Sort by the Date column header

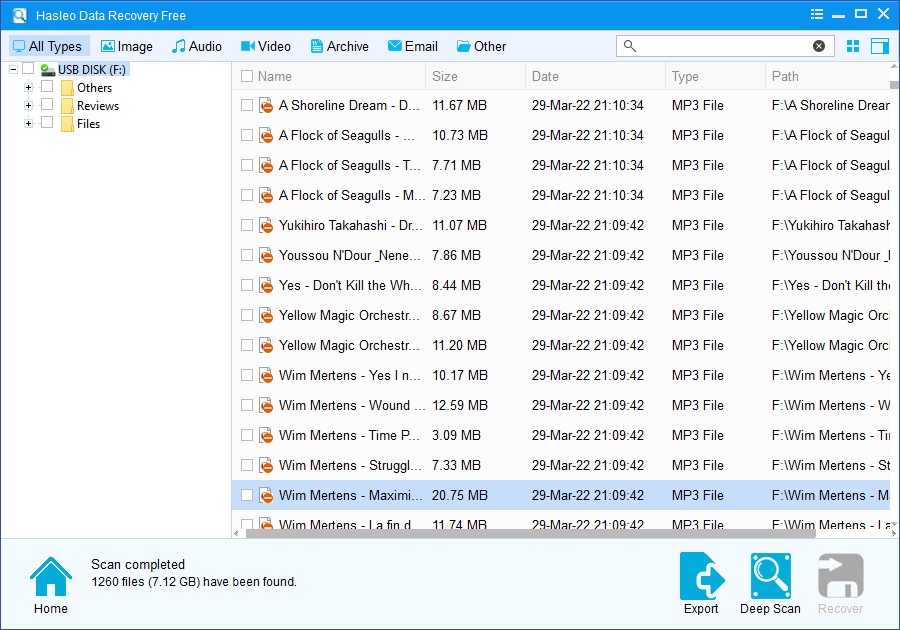coord(595,76)
